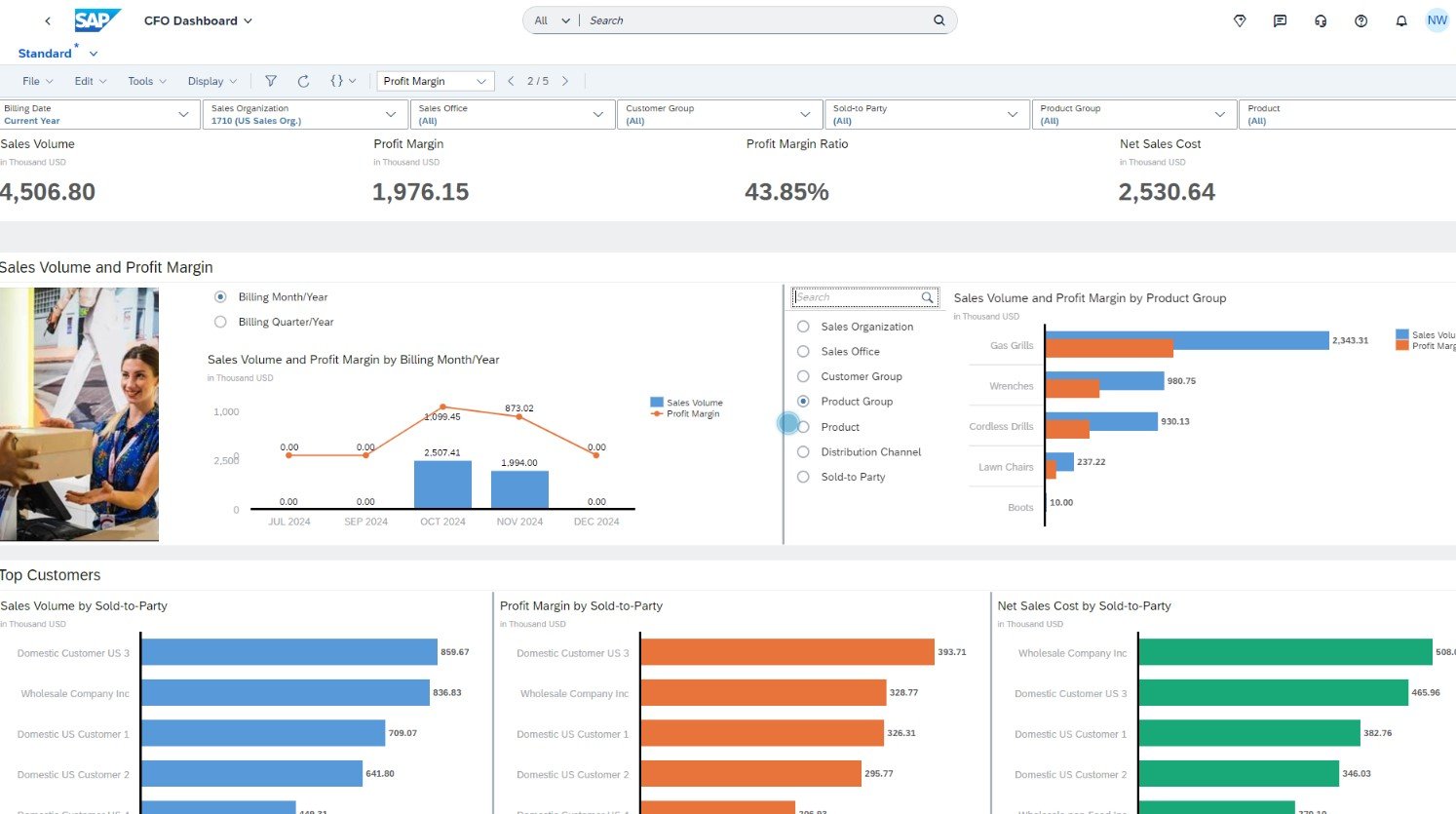Image resolution: width=1456 pixels, height=814 pixels.
Task: Click the search magnifier icon
Action: tap(939, 20)
